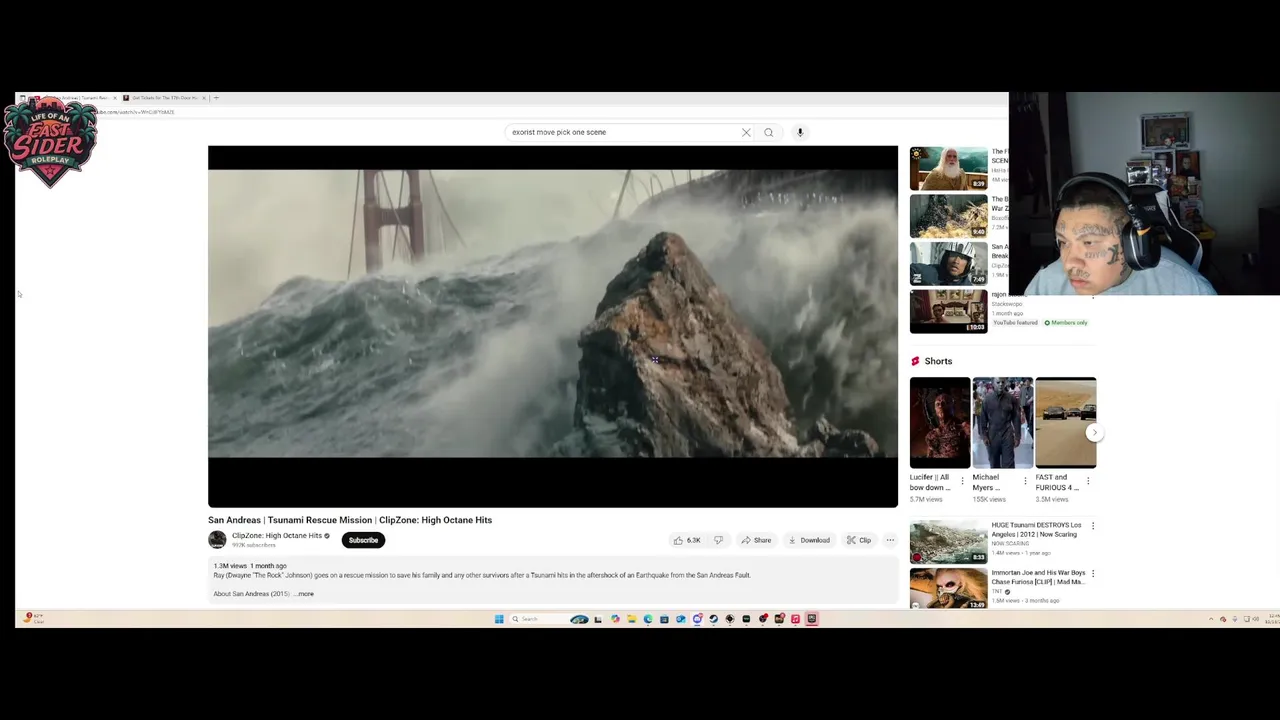Viewport: 1280px width, 720px height.
Task: Click the Shorts section heading
Action: pyautogui.click(x=938, y=361)
